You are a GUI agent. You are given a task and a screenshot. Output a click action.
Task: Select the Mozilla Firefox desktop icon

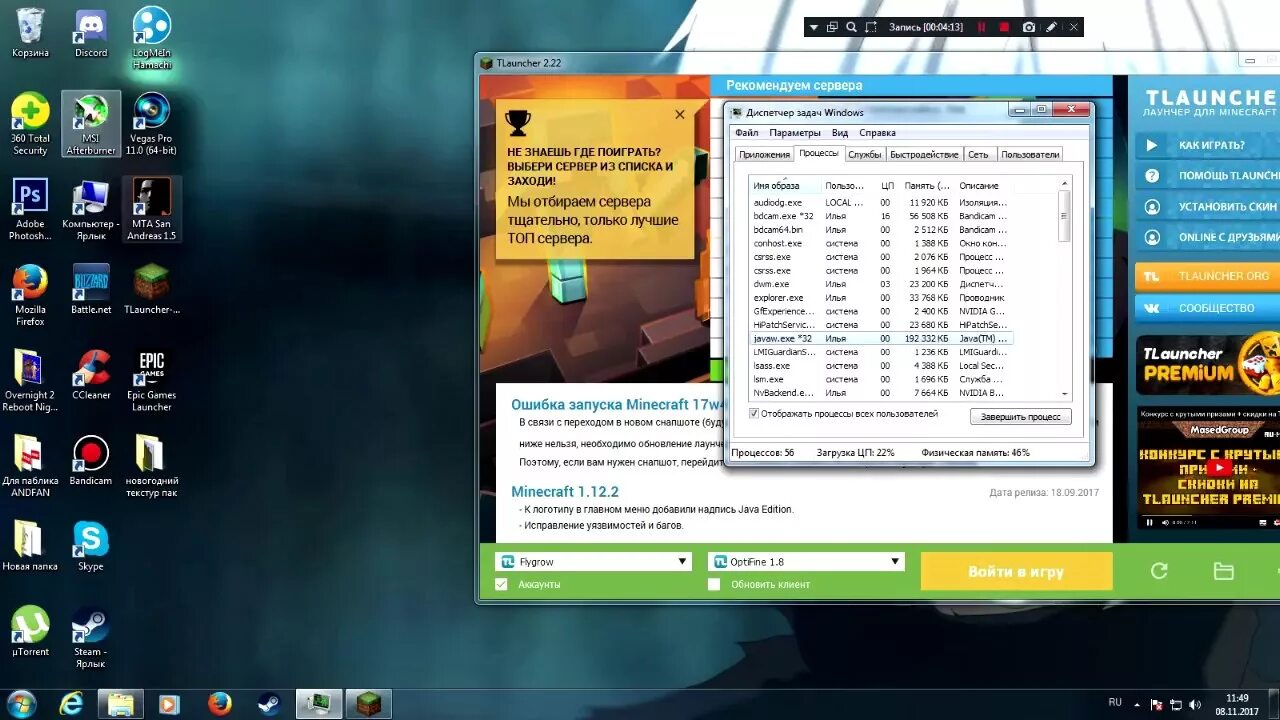coord(30,295)
